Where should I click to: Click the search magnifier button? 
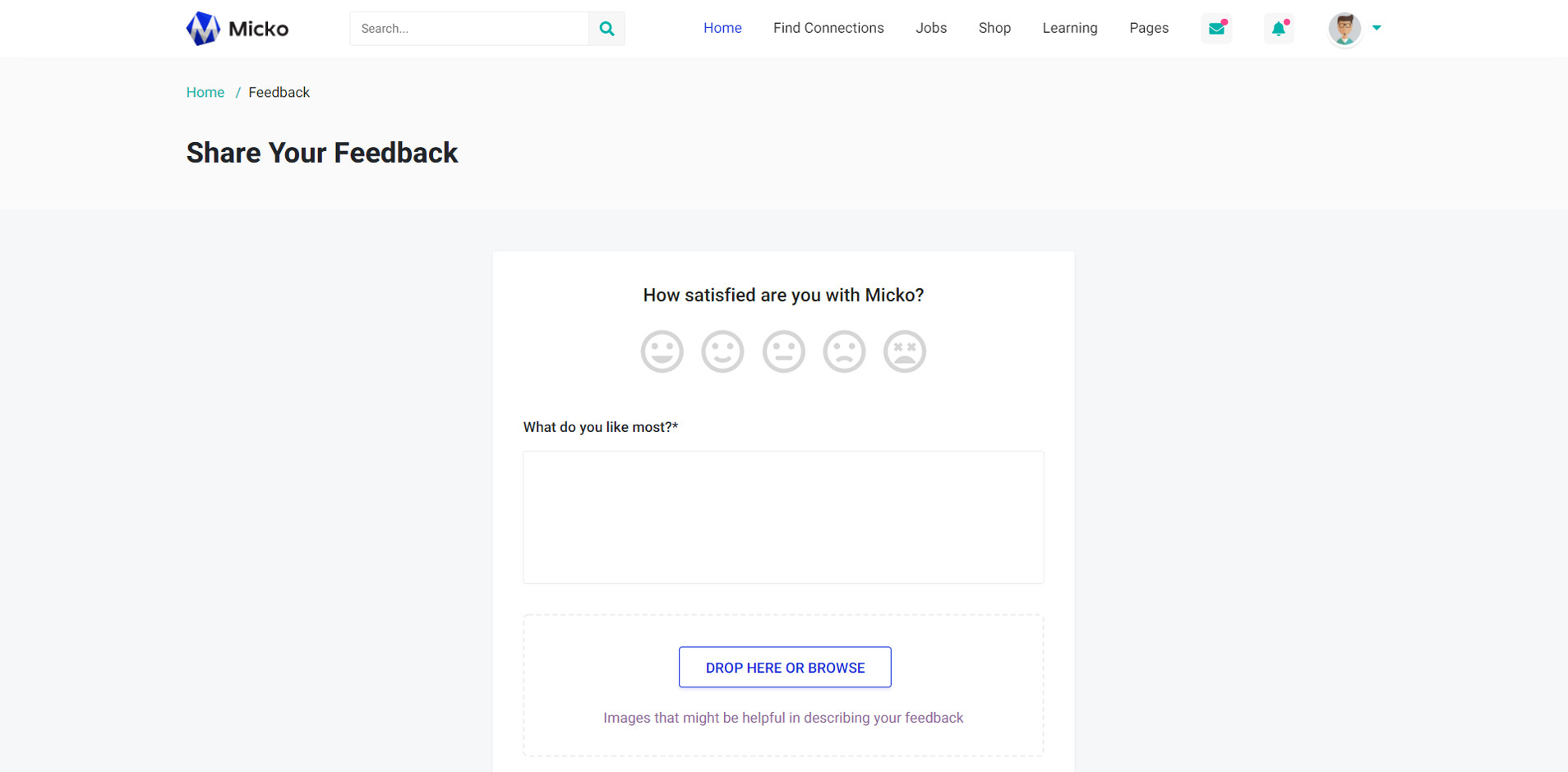coord(606,29)
